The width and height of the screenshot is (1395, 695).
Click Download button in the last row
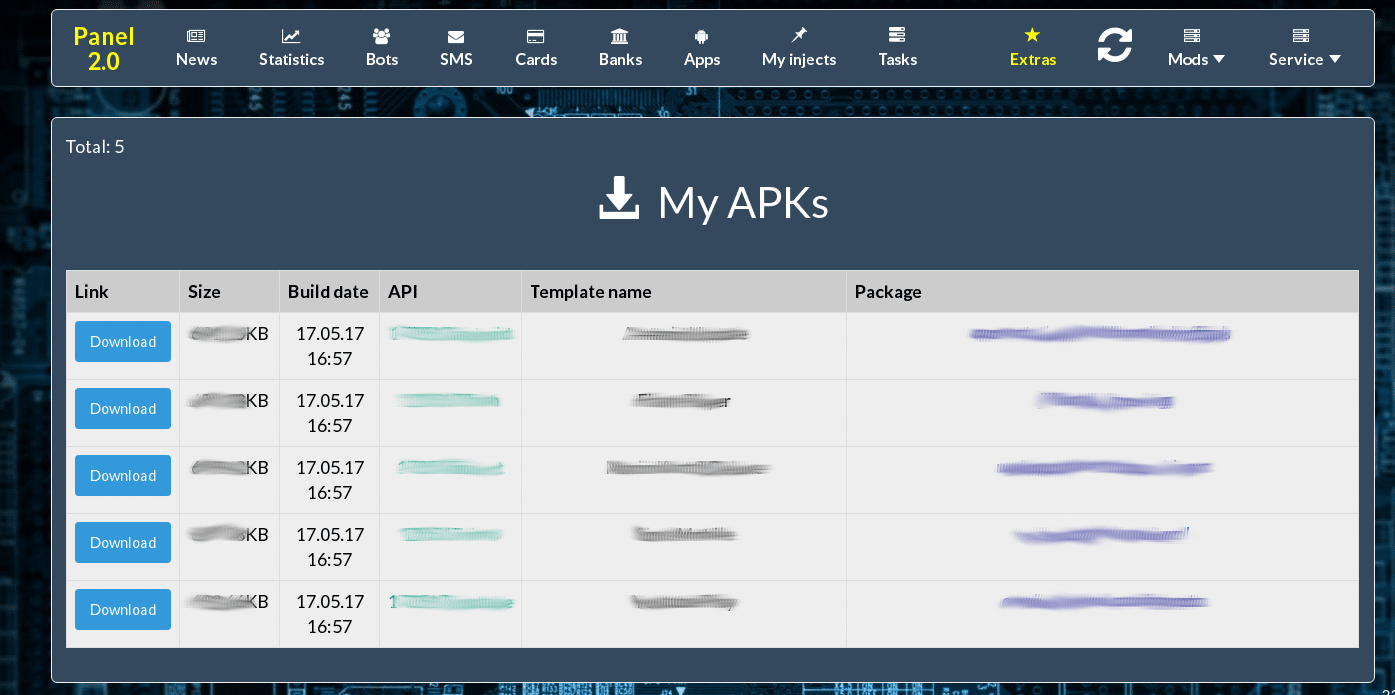point(123,610)
